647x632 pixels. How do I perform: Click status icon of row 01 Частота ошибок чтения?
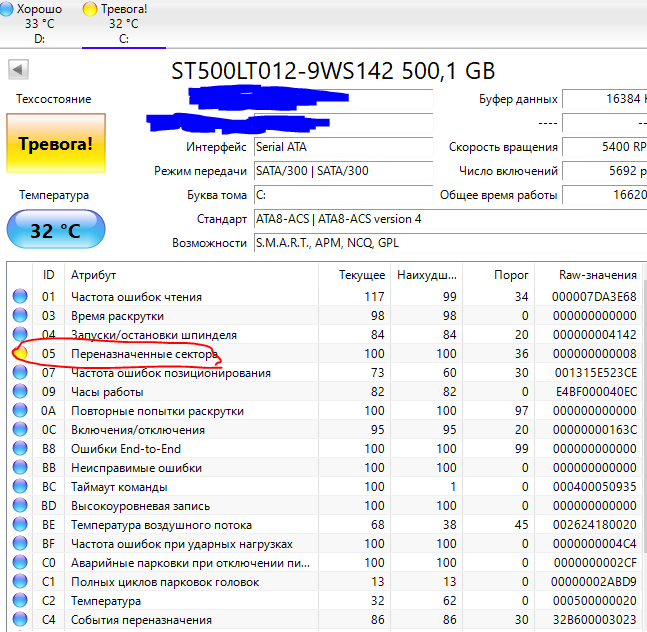pyautogui.click(x=20, y=296)
